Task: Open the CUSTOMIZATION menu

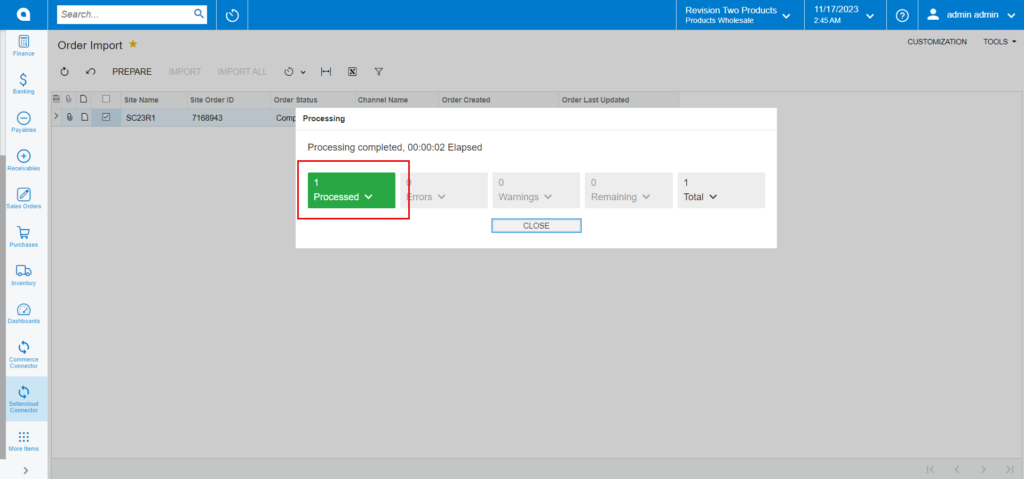Action: tap(936, 42)
